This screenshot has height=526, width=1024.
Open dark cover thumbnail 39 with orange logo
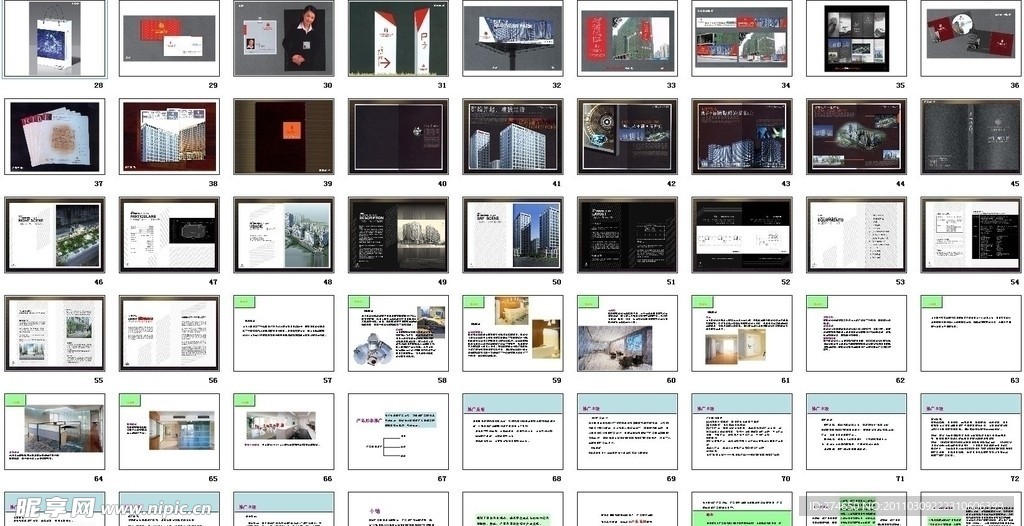tap(284, 136)
